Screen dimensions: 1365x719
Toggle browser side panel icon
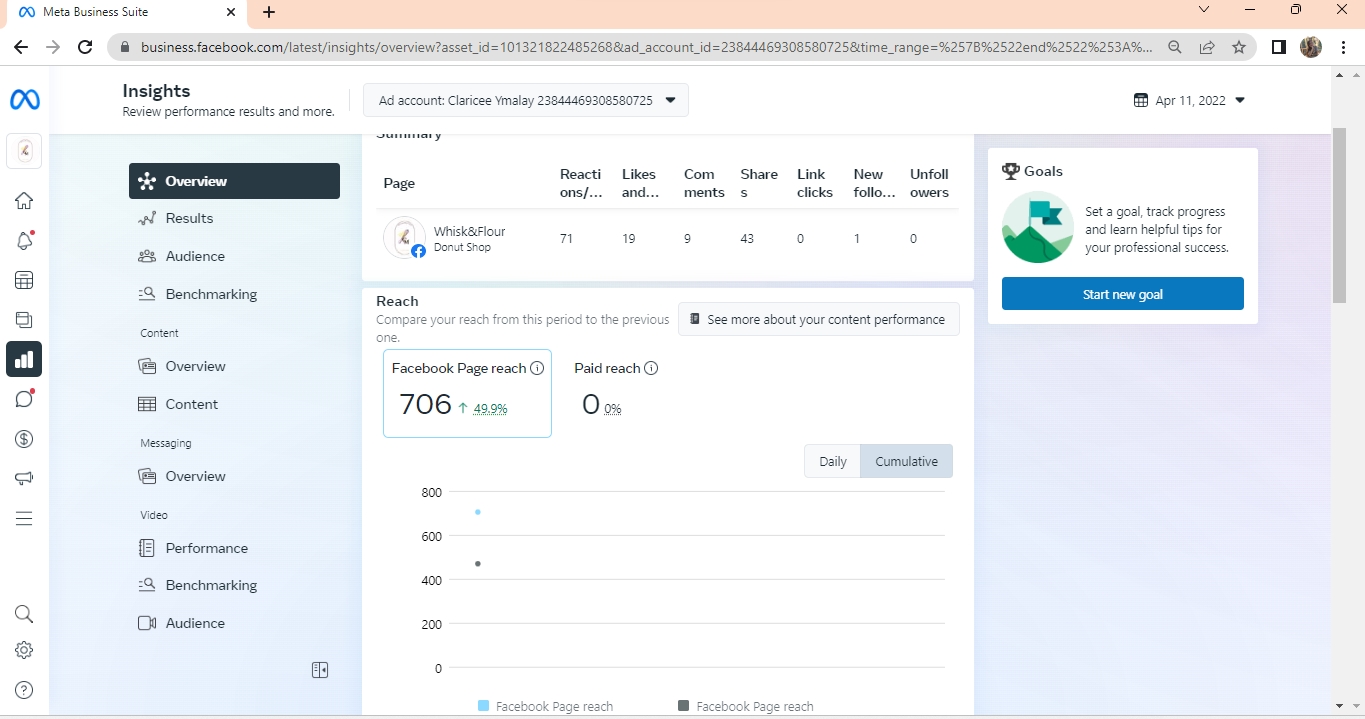click(x=1278, y=47)
